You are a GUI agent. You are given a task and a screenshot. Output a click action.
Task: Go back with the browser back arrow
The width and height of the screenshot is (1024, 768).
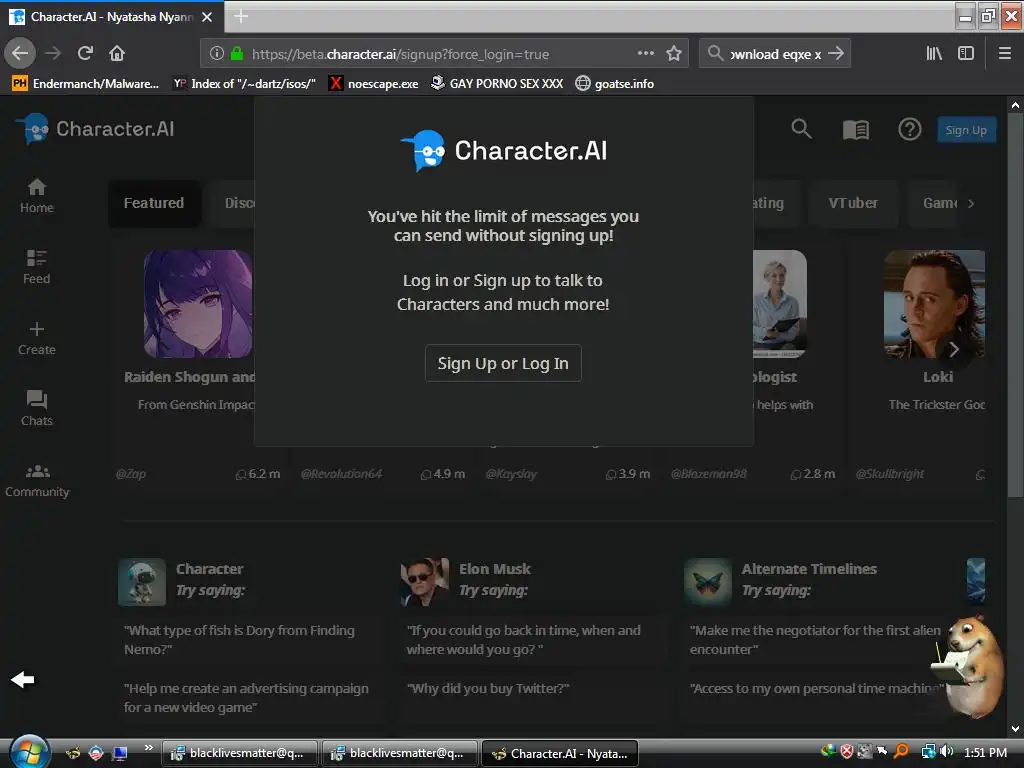(x=20, y=53)
